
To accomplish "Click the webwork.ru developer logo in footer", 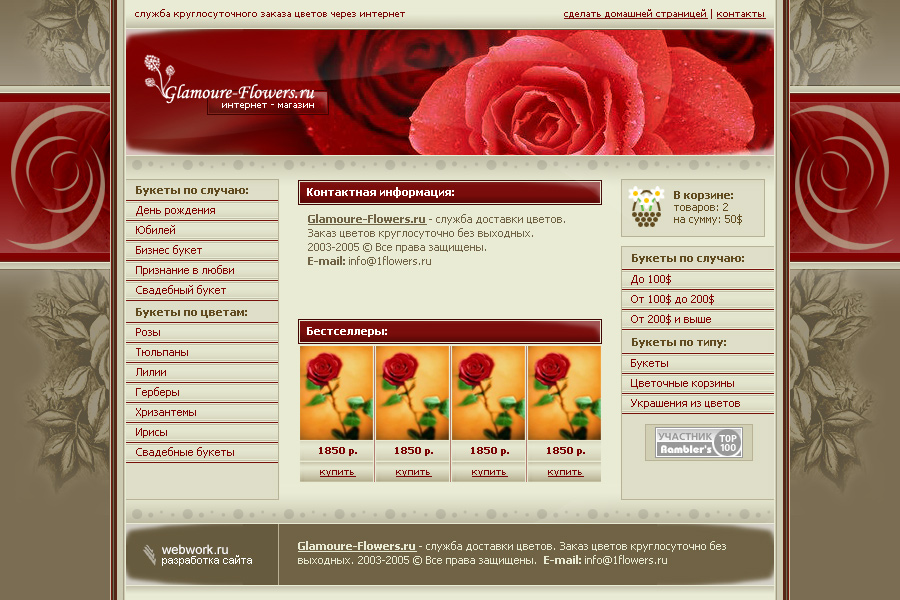I will pos(196,555).
